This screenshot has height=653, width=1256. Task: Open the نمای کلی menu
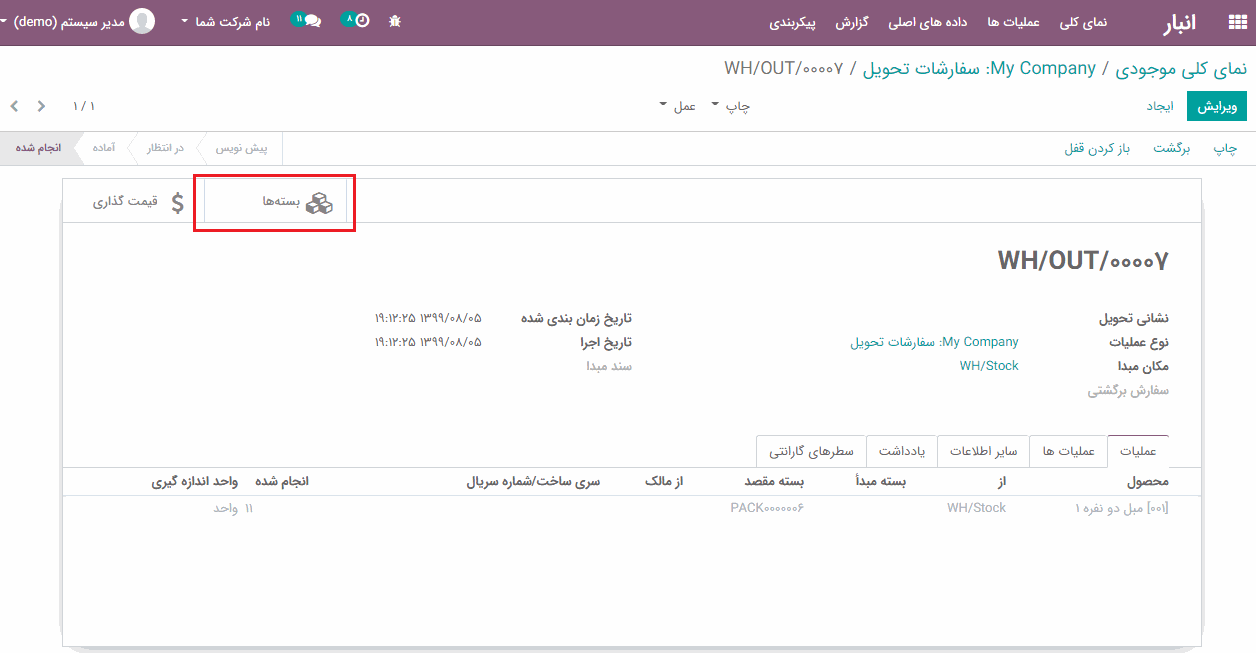coord(1083,22)
